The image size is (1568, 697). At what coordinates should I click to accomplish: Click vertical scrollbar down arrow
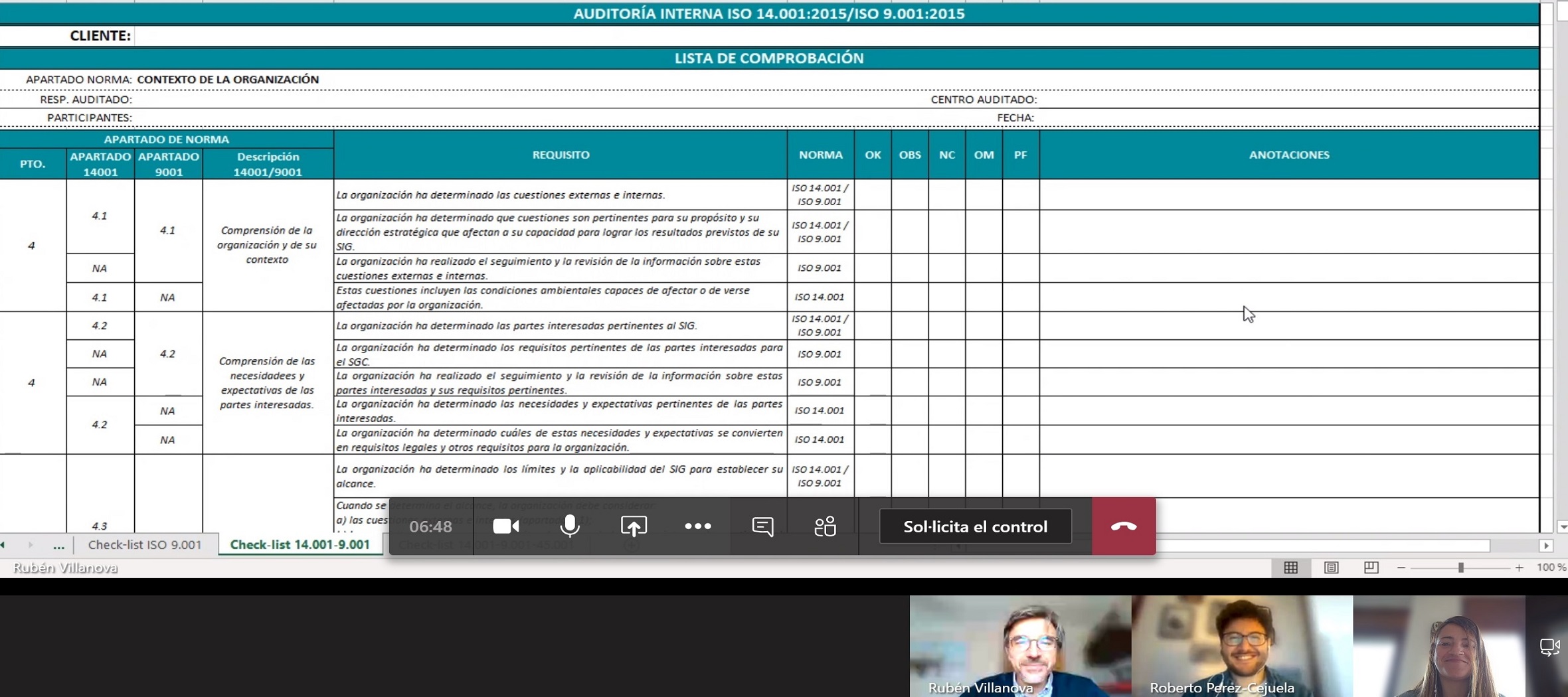click(x=1562, y=526)
